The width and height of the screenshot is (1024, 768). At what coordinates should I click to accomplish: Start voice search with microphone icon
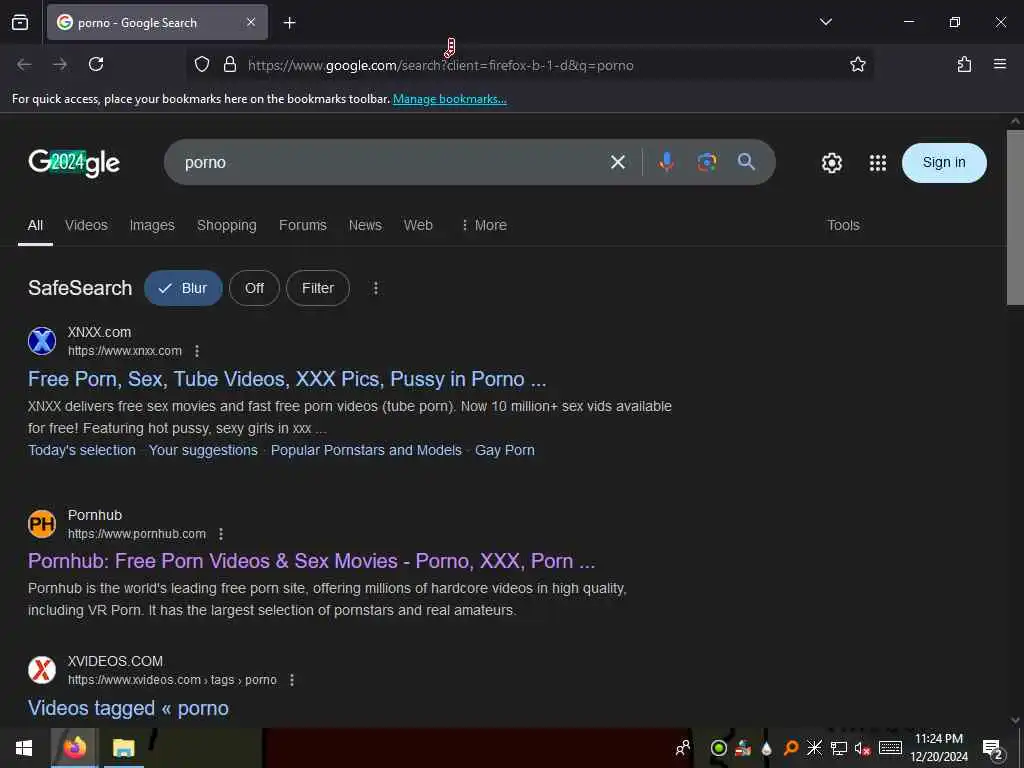(x=666, y=162)
